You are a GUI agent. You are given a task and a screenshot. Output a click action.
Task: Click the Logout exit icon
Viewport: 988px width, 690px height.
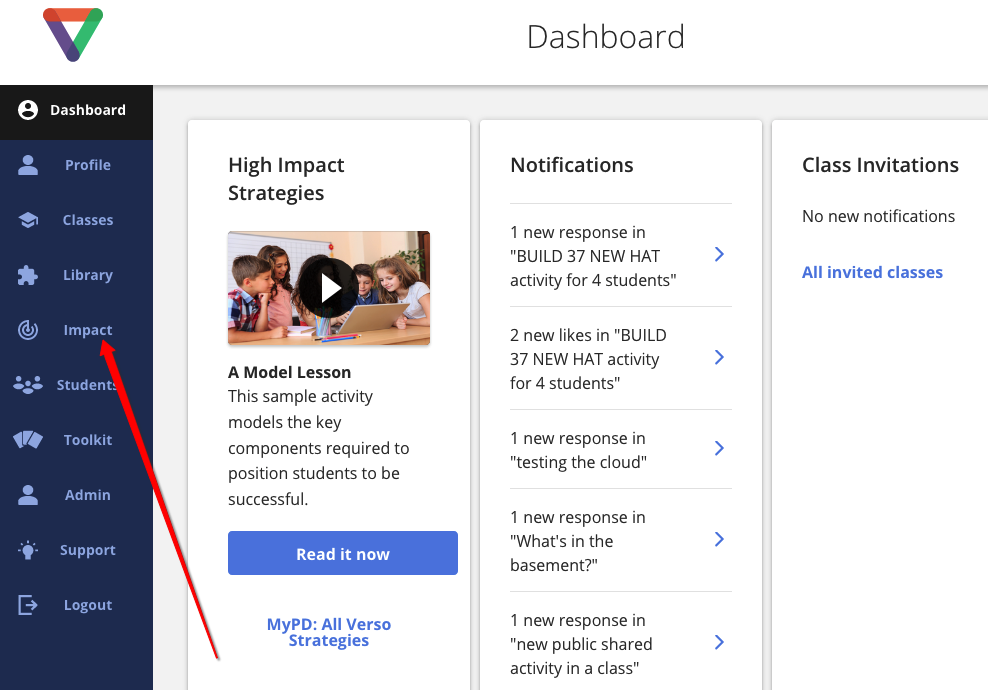(28, 605)
